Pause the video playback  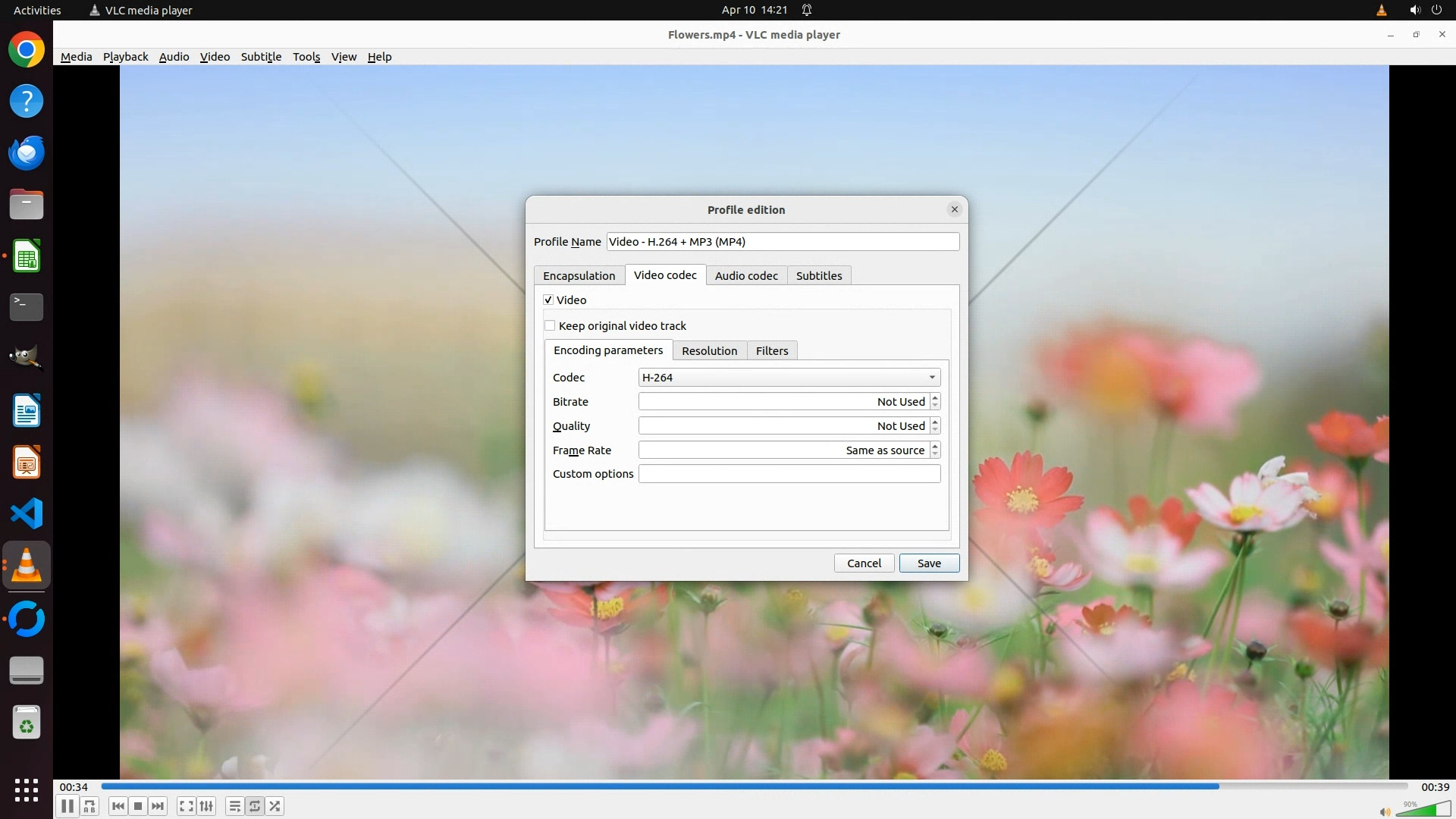click(x=67, y=806)
